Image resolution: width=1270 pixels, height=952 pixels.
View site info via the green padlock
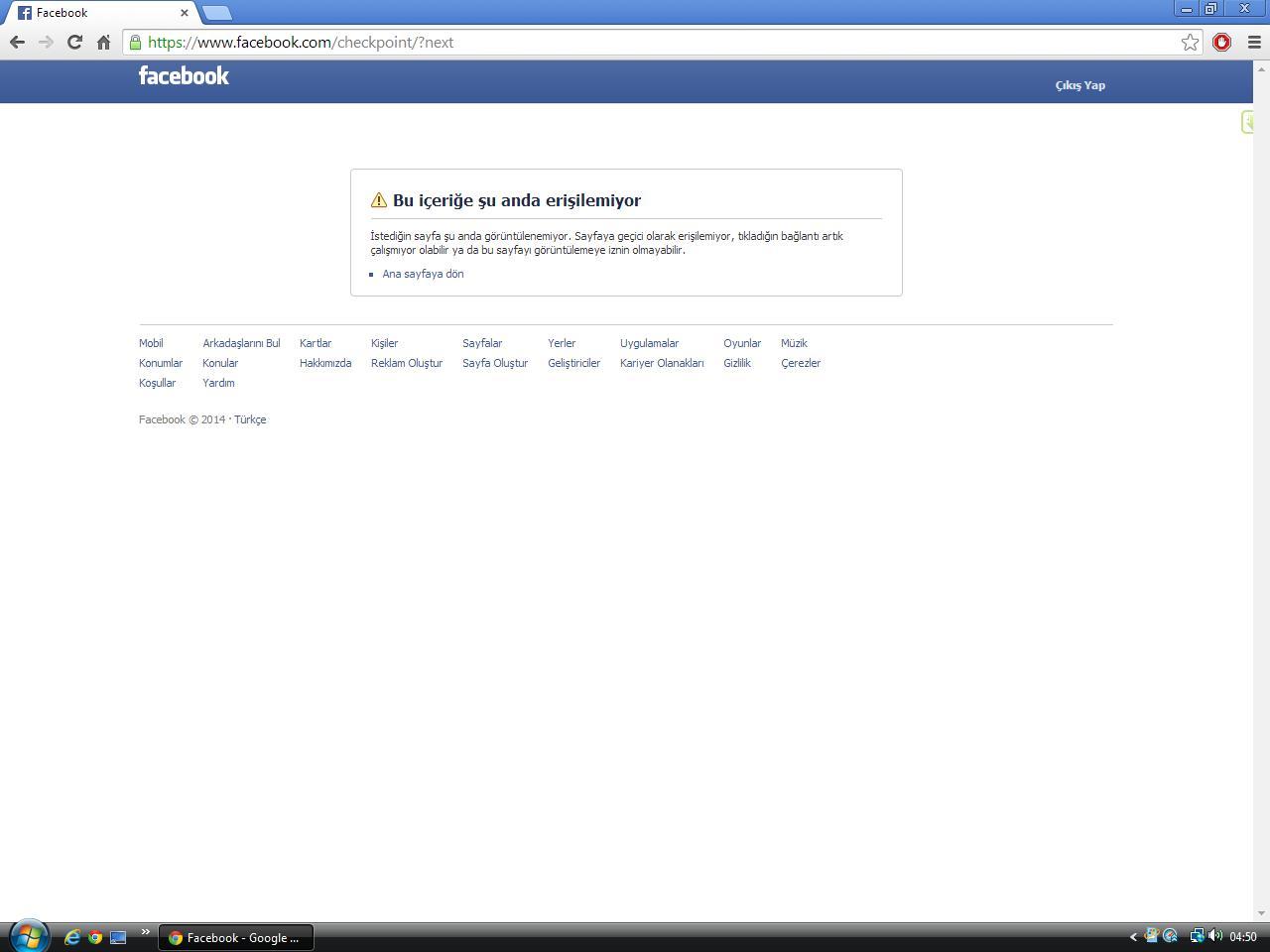click(x=136, y=42)
